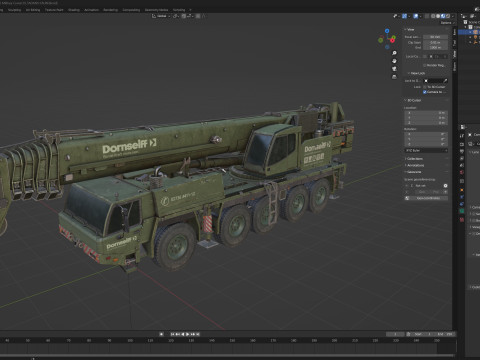
Task: Collapse the View Lock subpanel
Action: click(x=417, y=73)
